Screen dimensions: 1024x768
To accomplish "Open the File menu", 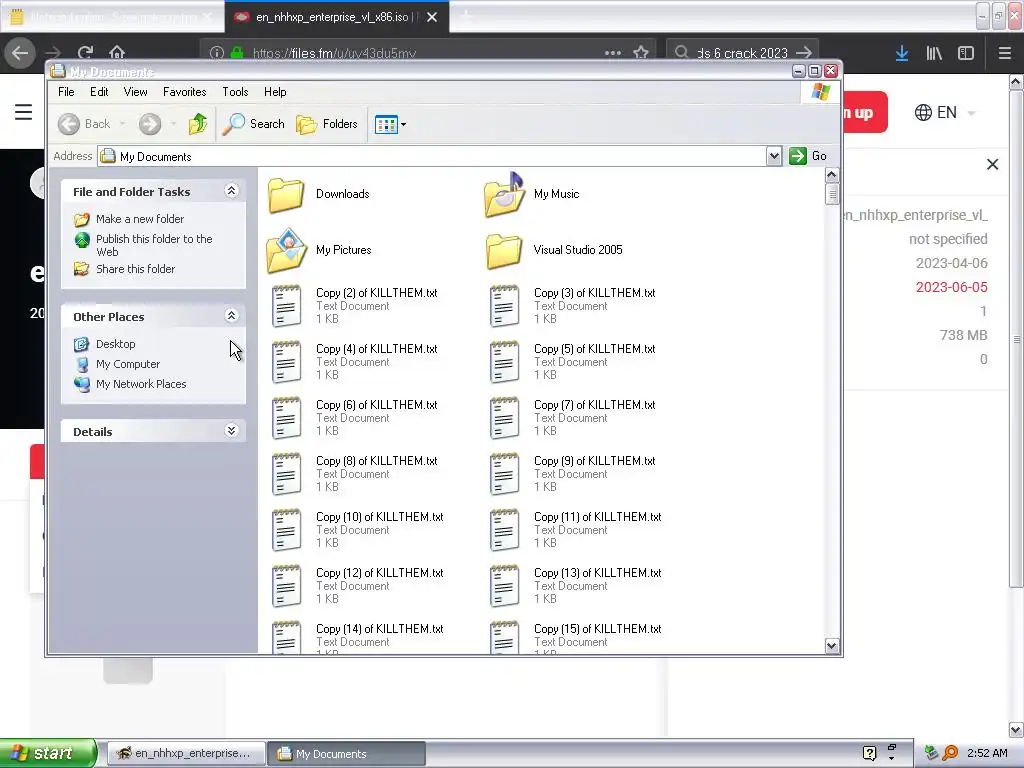I will click(x=66, y=92).
